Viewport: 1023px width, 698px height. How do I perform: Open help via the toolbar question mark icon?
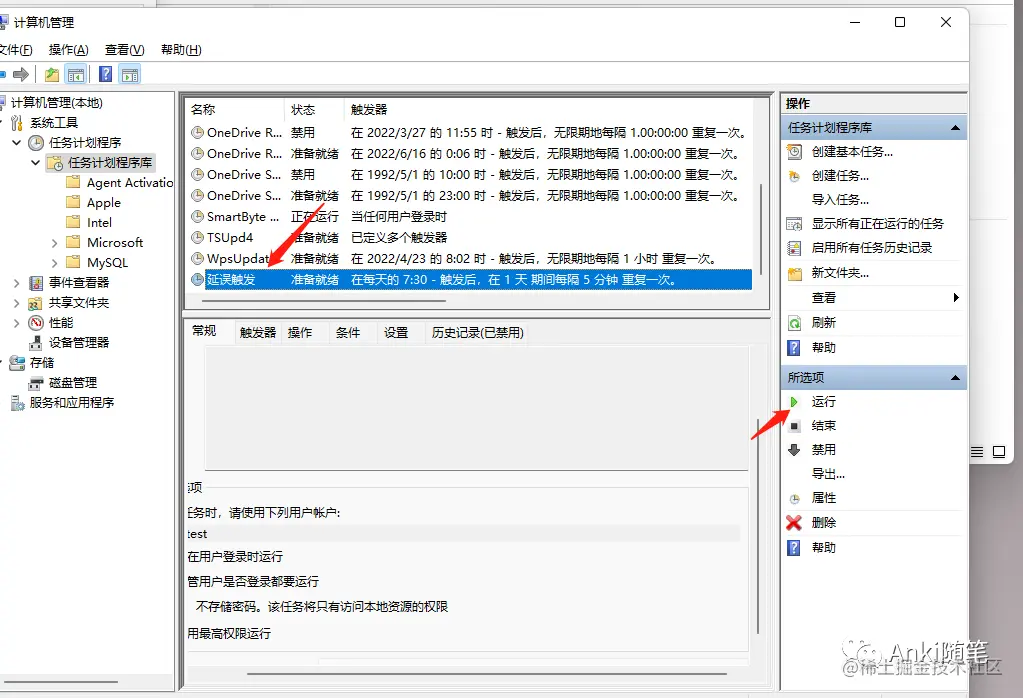coord(105,74)
